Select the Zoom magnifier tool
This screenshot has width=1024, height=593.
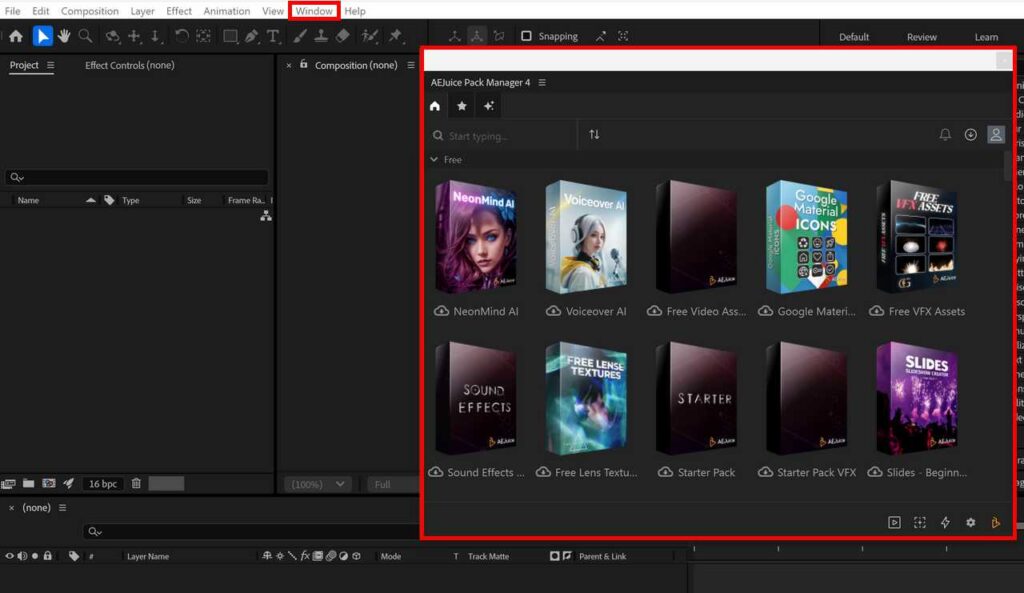(86, 37)
